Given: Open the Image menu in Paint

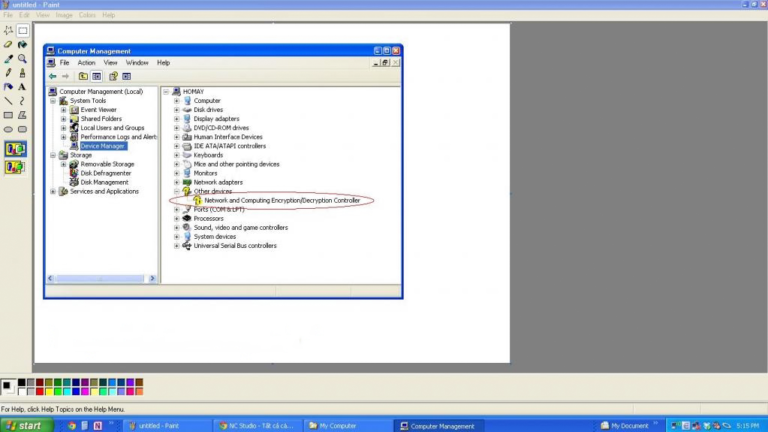Looking at the screenshot, I should [x=64, y=15].
